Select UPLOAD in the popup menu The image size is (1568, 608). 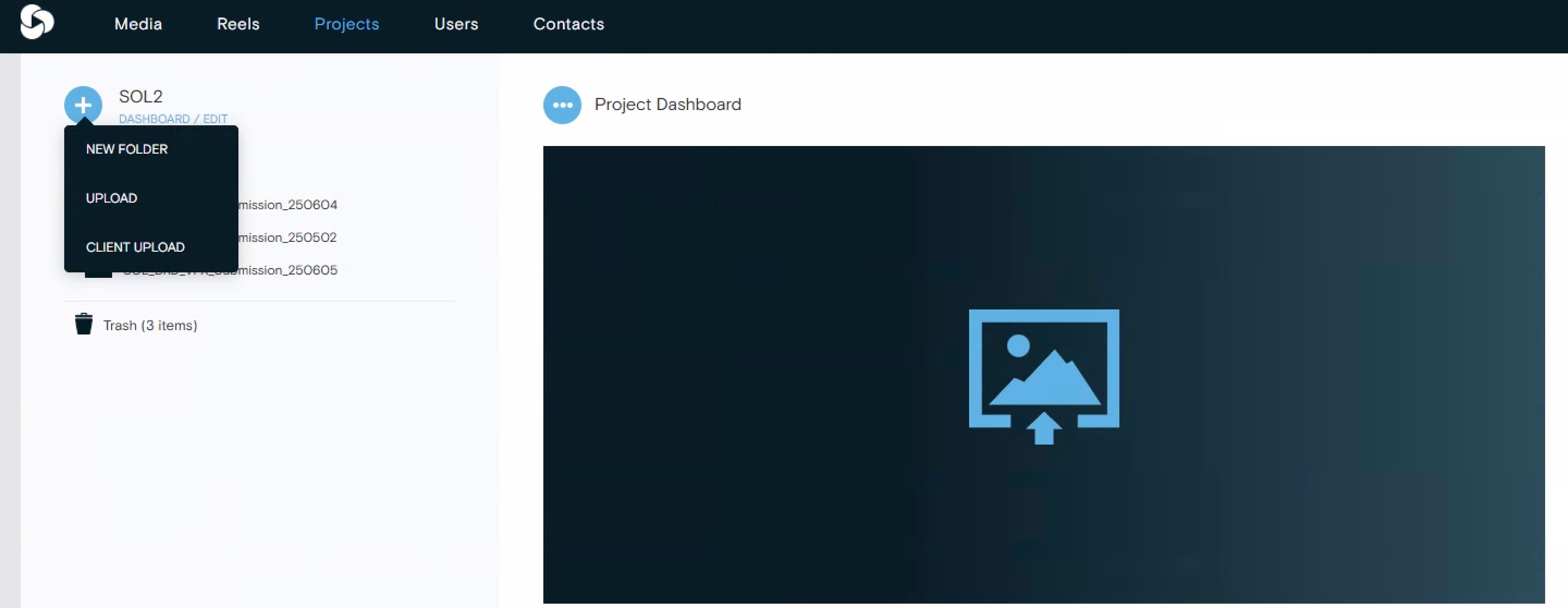(x=112, y=198)
